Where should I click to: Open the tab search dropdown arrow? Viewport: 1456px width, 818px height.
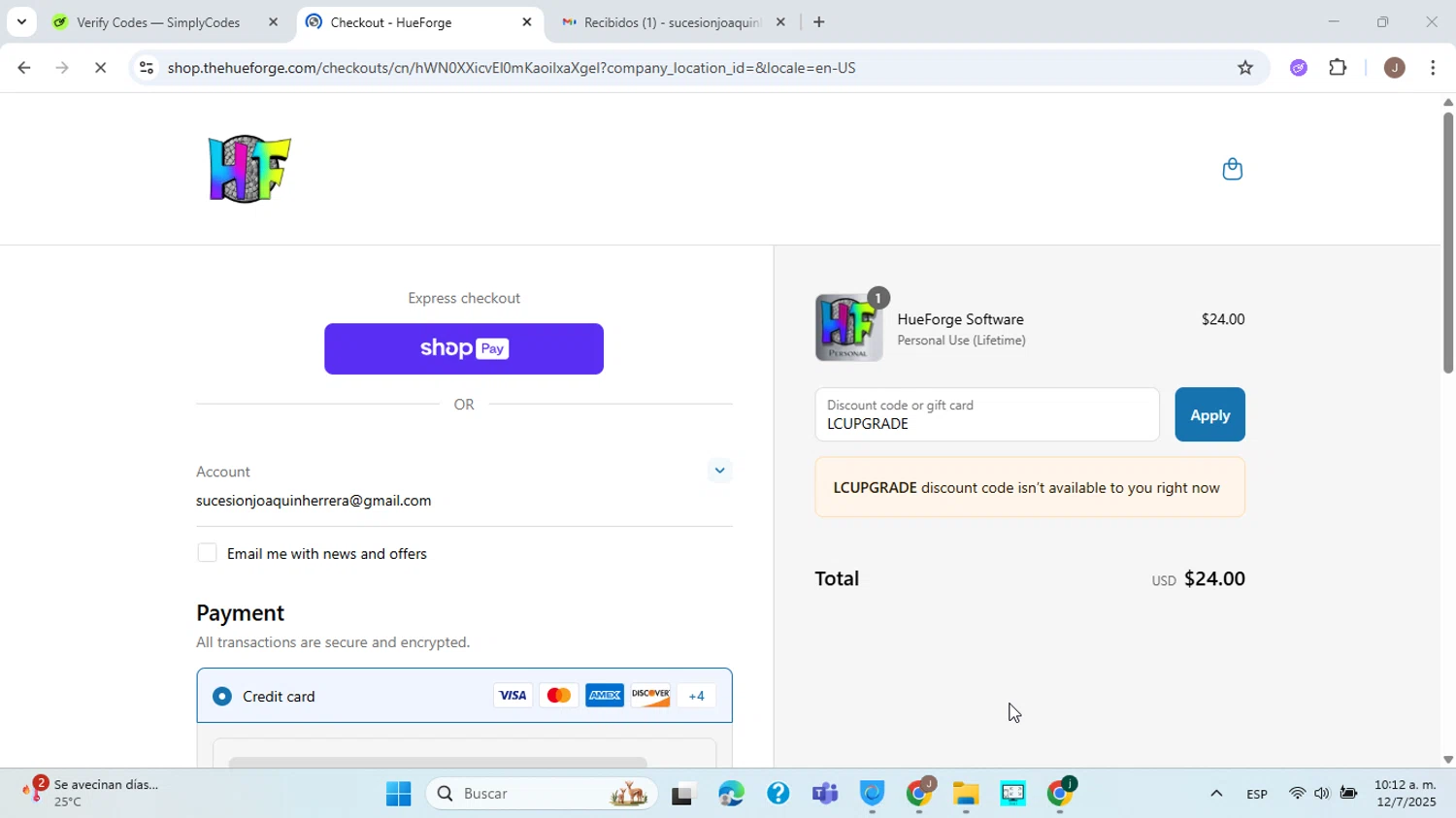click(21, 21)
